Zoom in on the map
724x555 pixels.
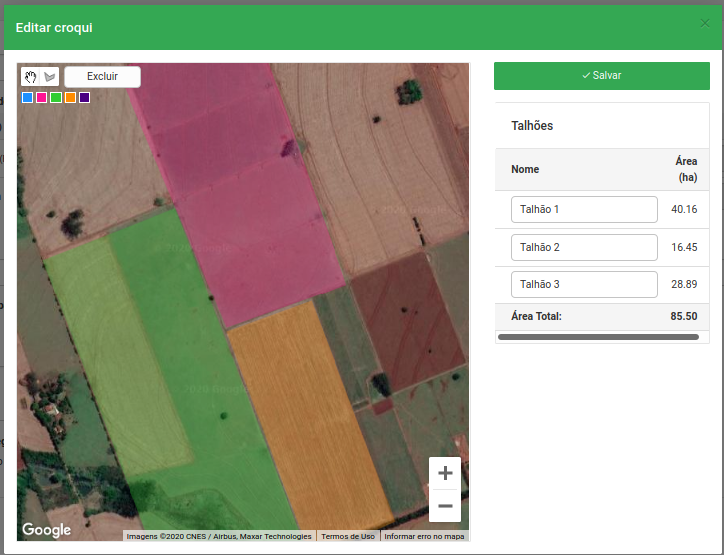tap(445, 473)
